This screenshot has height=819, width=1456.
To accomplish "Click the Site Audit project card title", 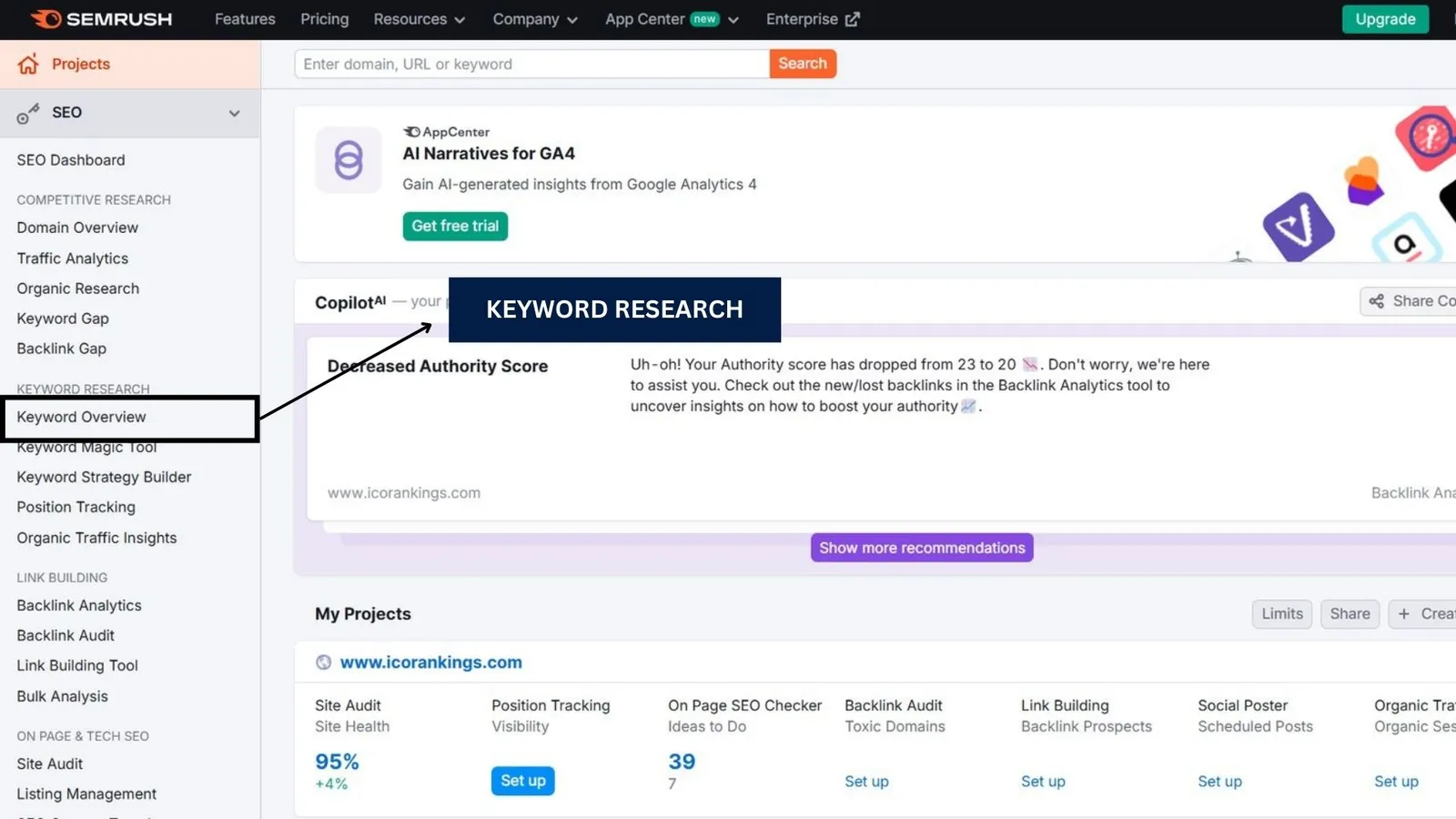I will 348,705.
